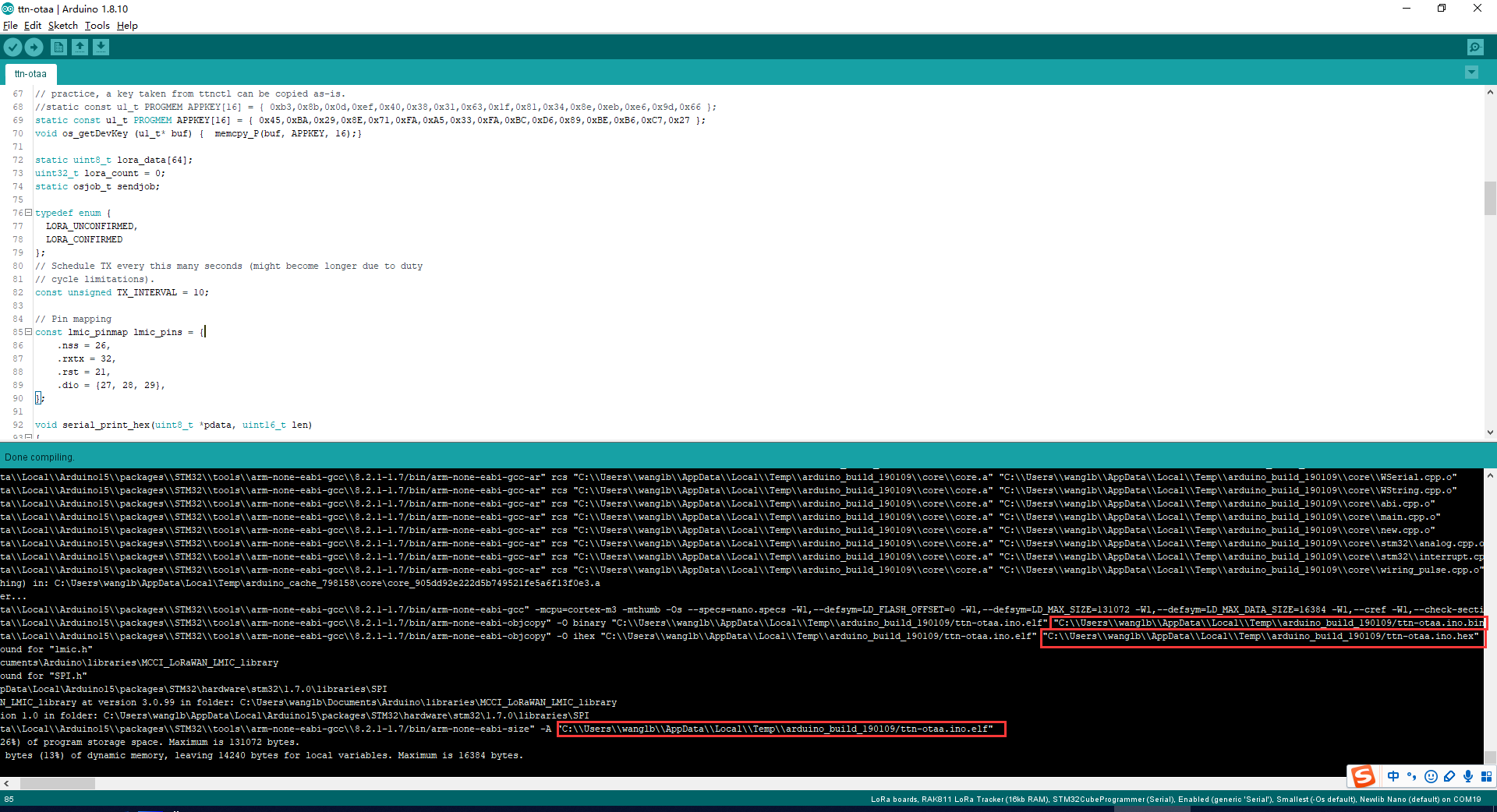Place cursor on TX_INTERVAL = 10 line
This screenshot has height=812, width=1497.
122,292
